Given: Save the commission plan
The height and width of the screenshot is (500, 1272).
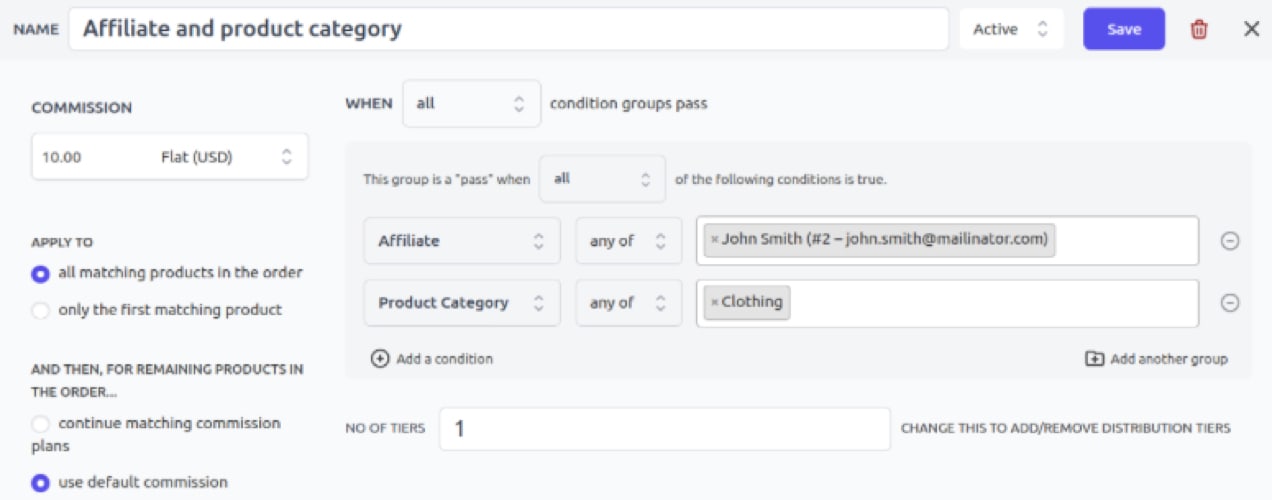Looking at the screenshot, I should [x=1124, y=29].
